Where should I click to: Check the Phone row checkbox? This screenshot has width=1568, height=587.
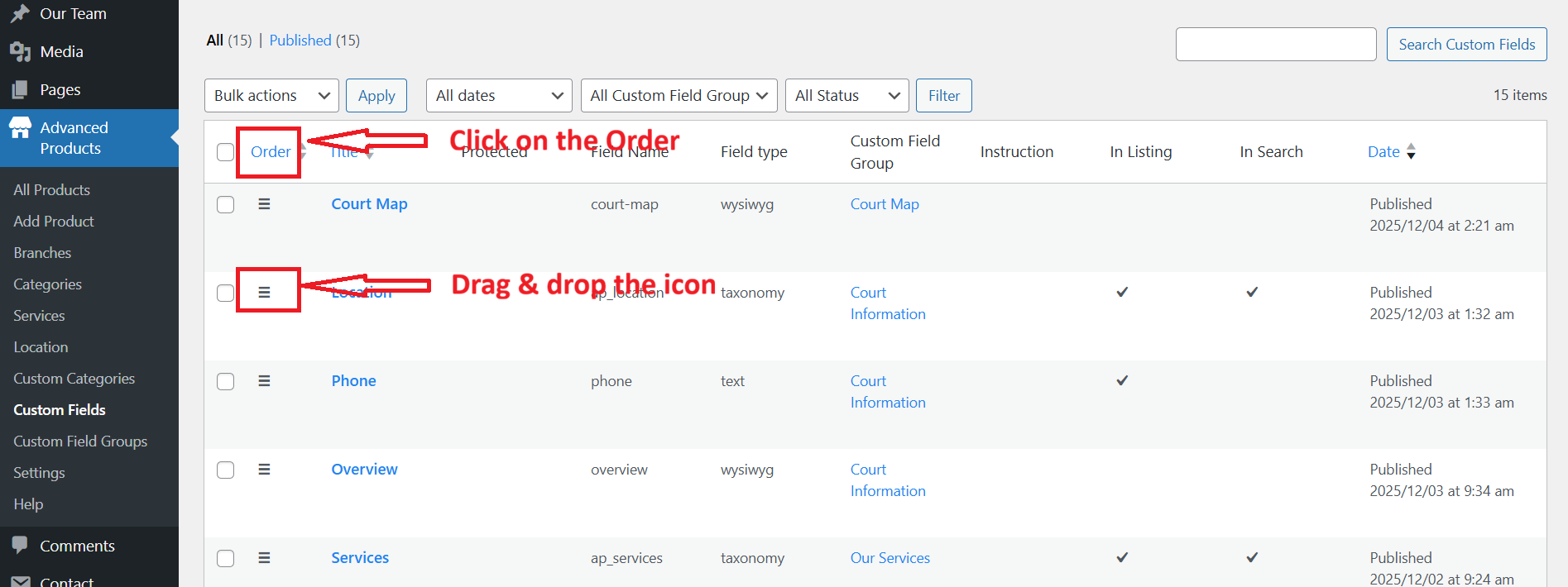[x=225, y=381]
